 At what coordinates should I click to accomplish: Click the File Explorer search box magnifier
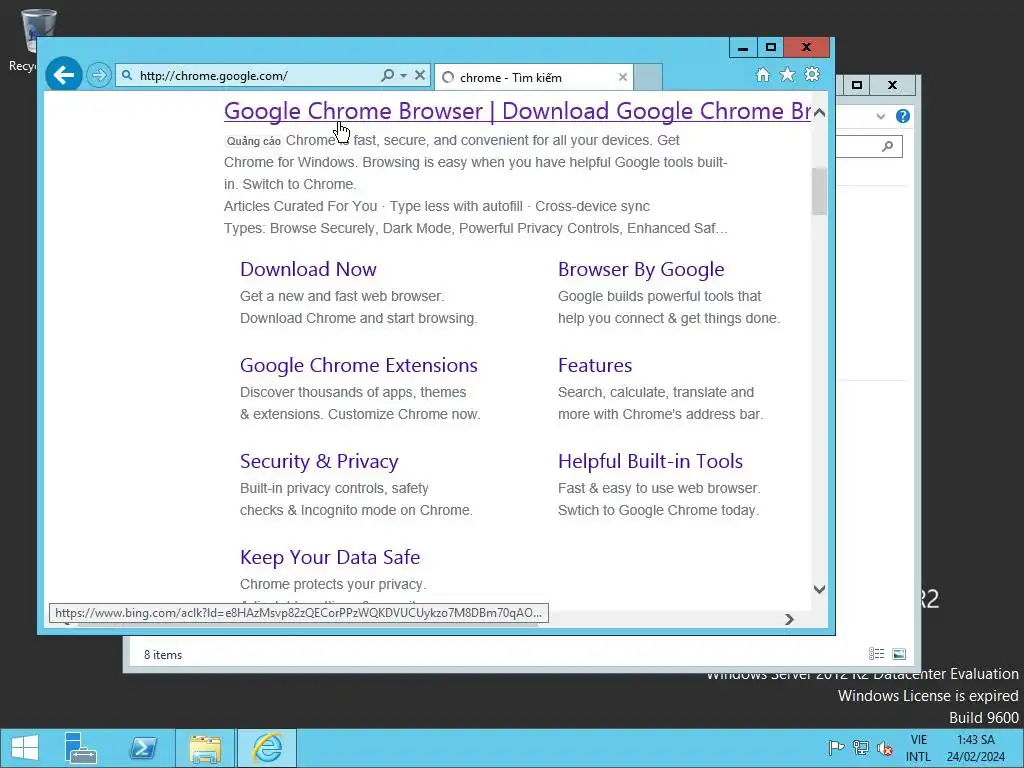pyautogui.click(x=887, y=146)
